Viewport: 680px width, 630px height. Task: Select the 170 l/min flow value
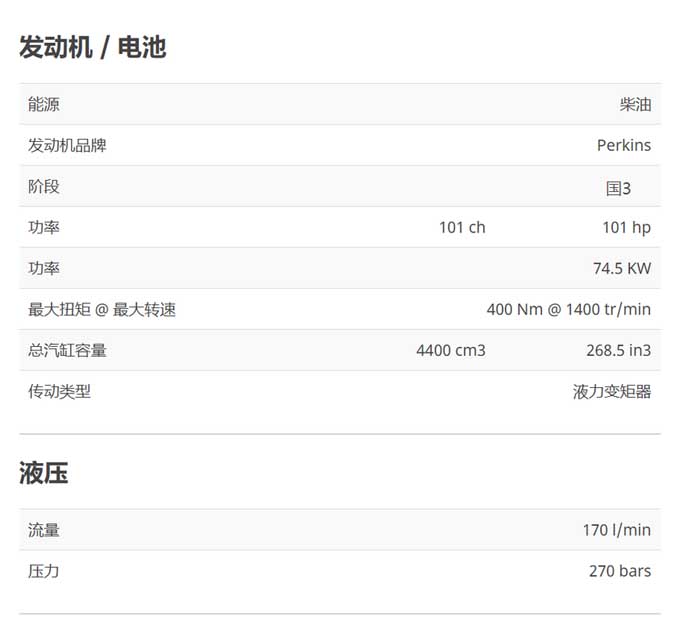click(616, 530)
